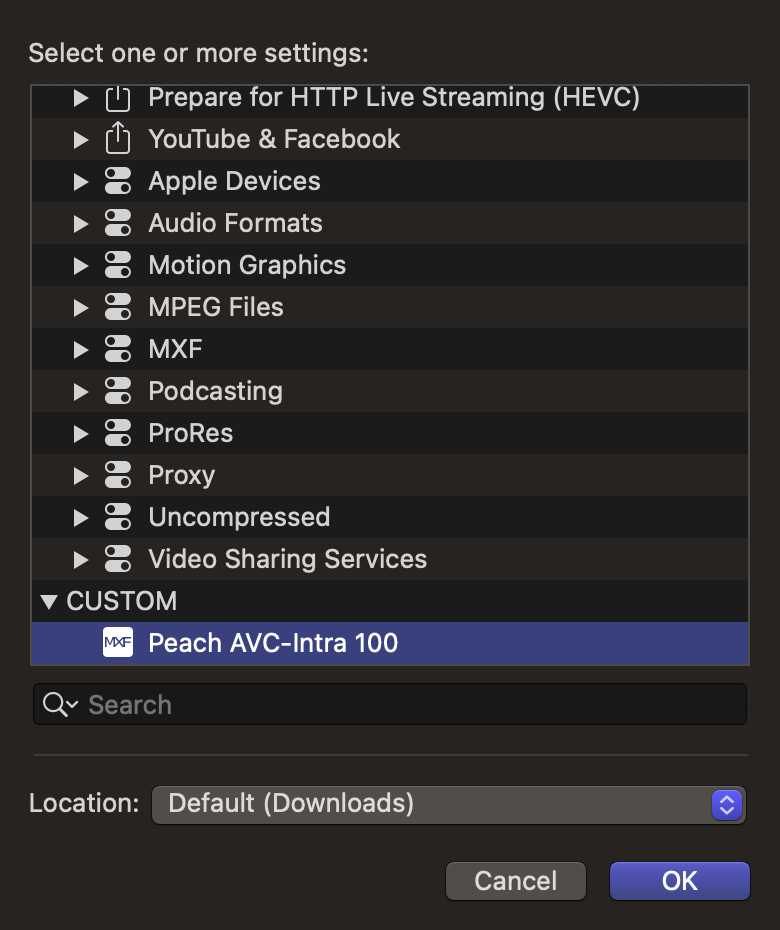Expand the MPEG Files group
The image size is (780, 930).
(x=81, y=308)
